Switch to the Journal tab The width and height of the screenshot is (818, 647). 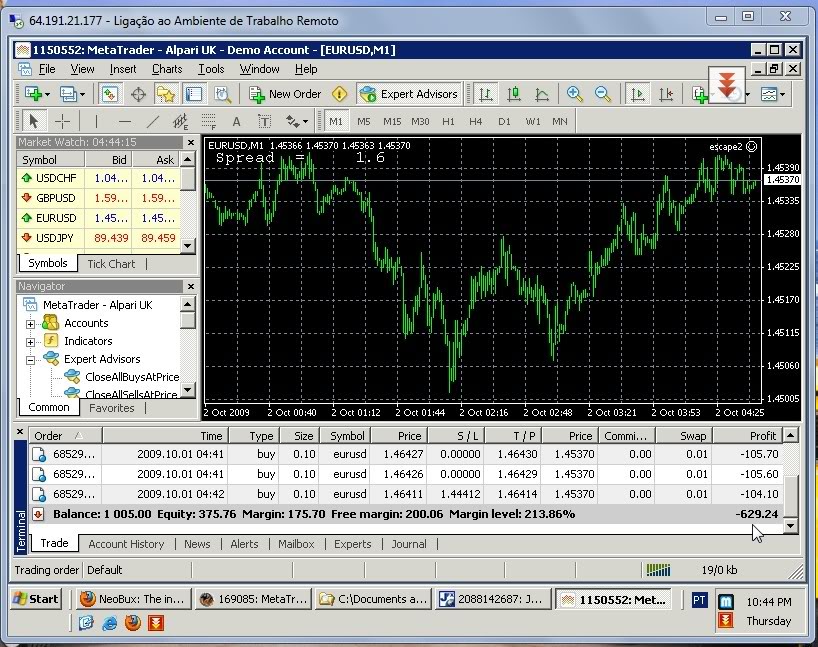pyautogui.click(x=409, y=544)
